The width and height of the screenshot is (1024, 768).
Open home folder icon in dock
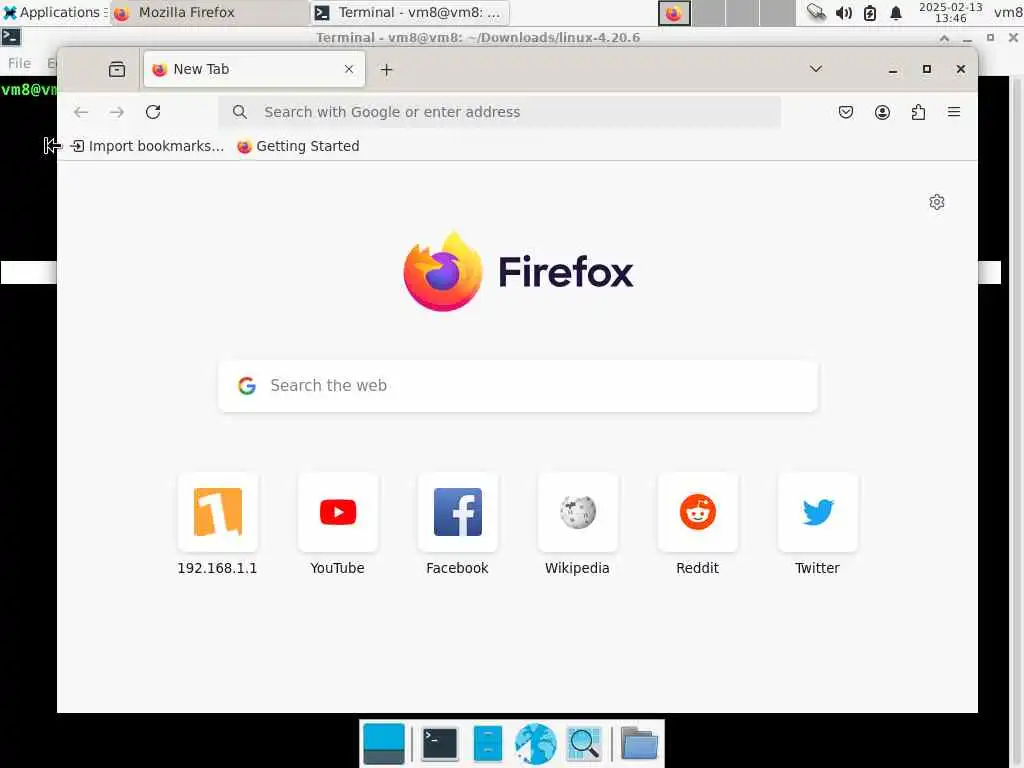[x=639, y=744]
